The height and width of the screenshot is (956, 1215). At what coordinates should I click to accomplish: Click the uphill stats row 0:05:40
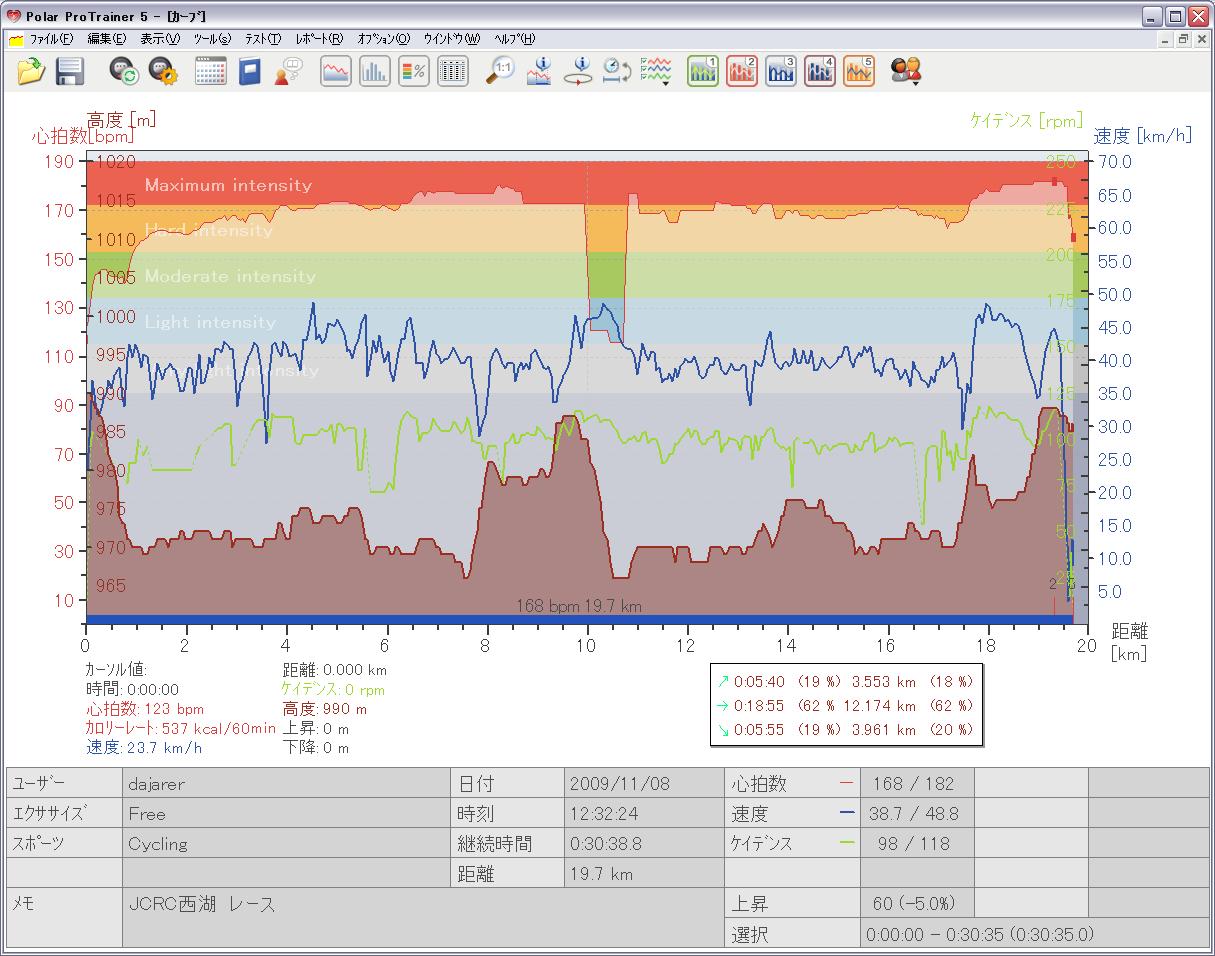845,680
